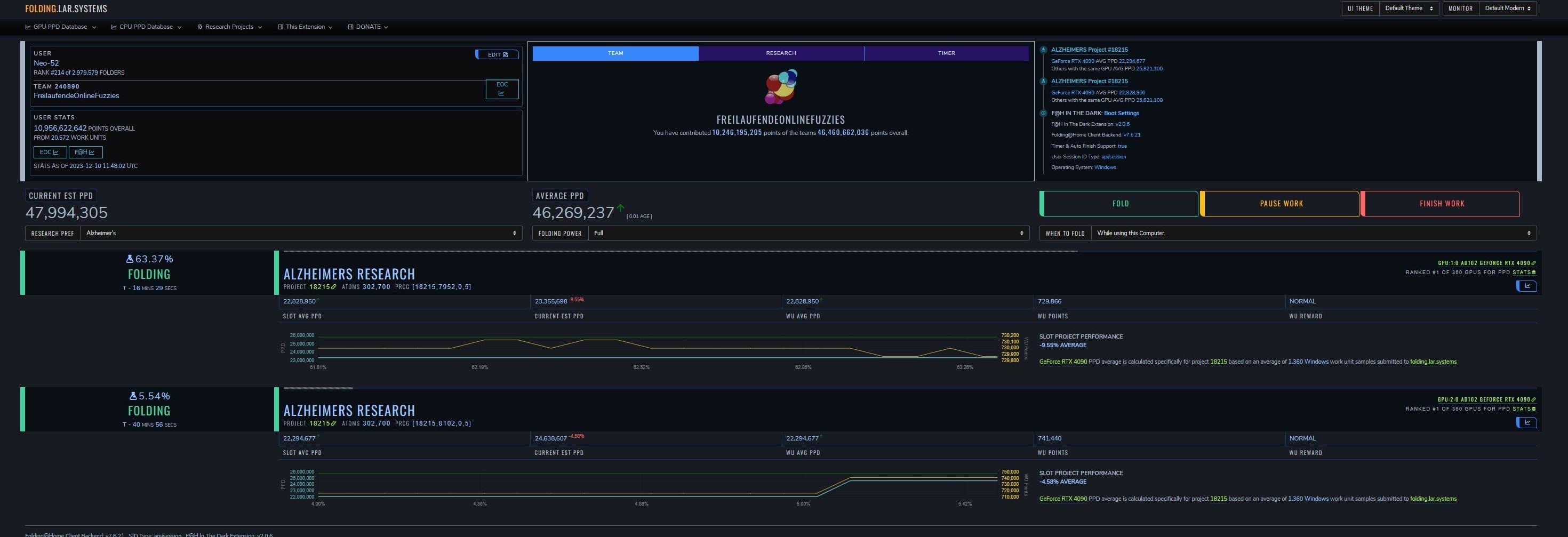
Task: Open the Boot Settings link
Action: click(1121, 113)
